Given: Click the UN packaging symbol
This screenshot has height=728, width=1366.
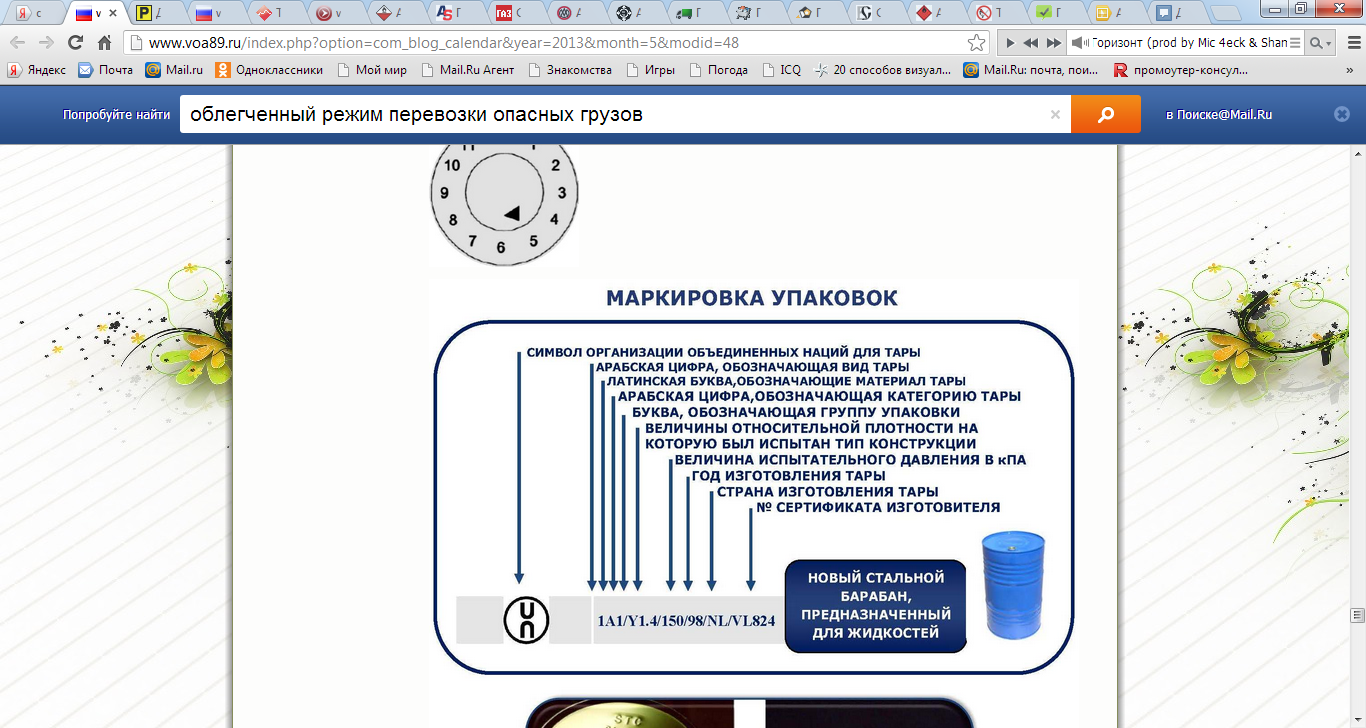Looking at the screenshot, I should point(526,620).
